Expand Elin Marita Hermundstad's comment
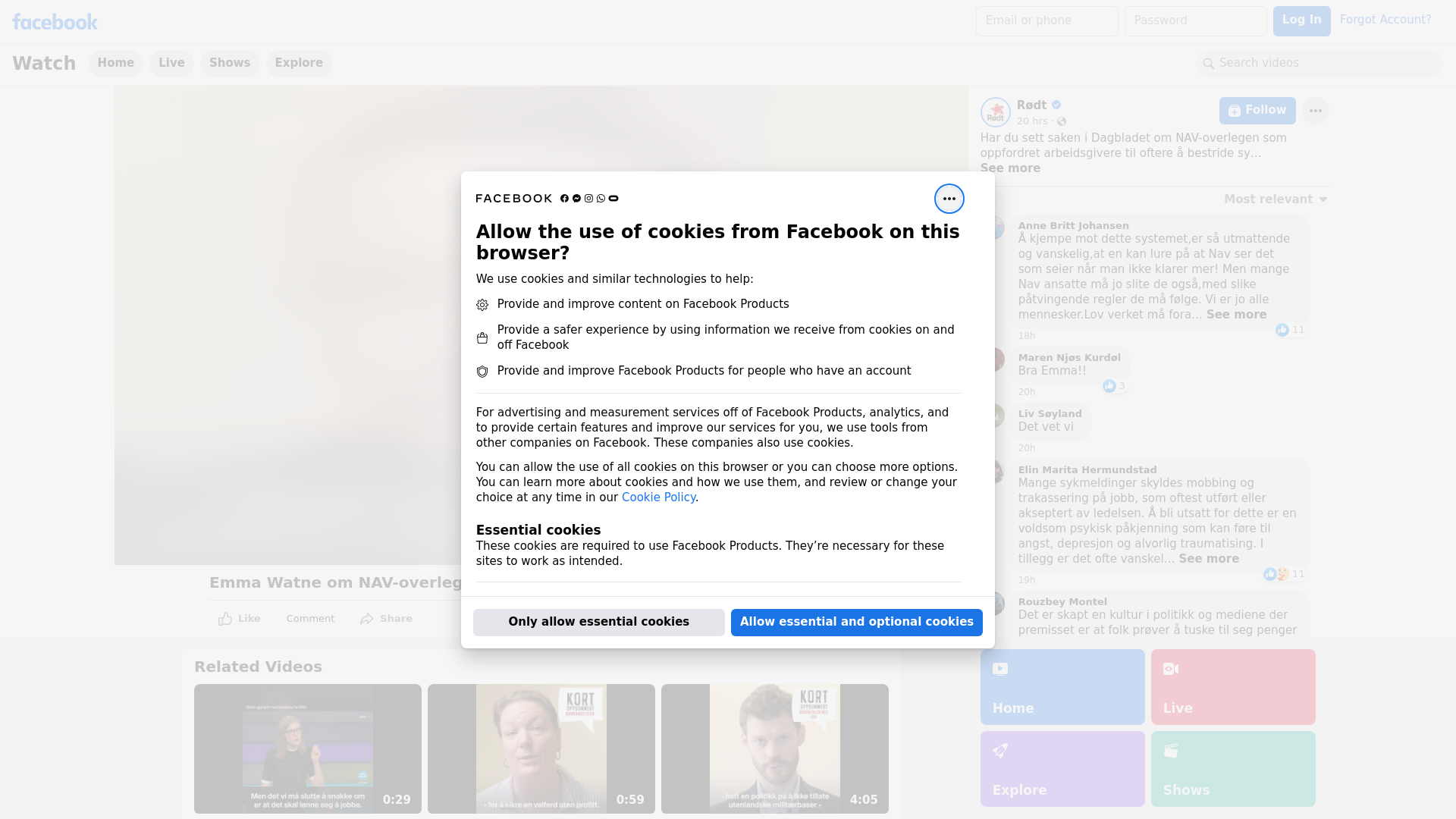 (1208, 559)
